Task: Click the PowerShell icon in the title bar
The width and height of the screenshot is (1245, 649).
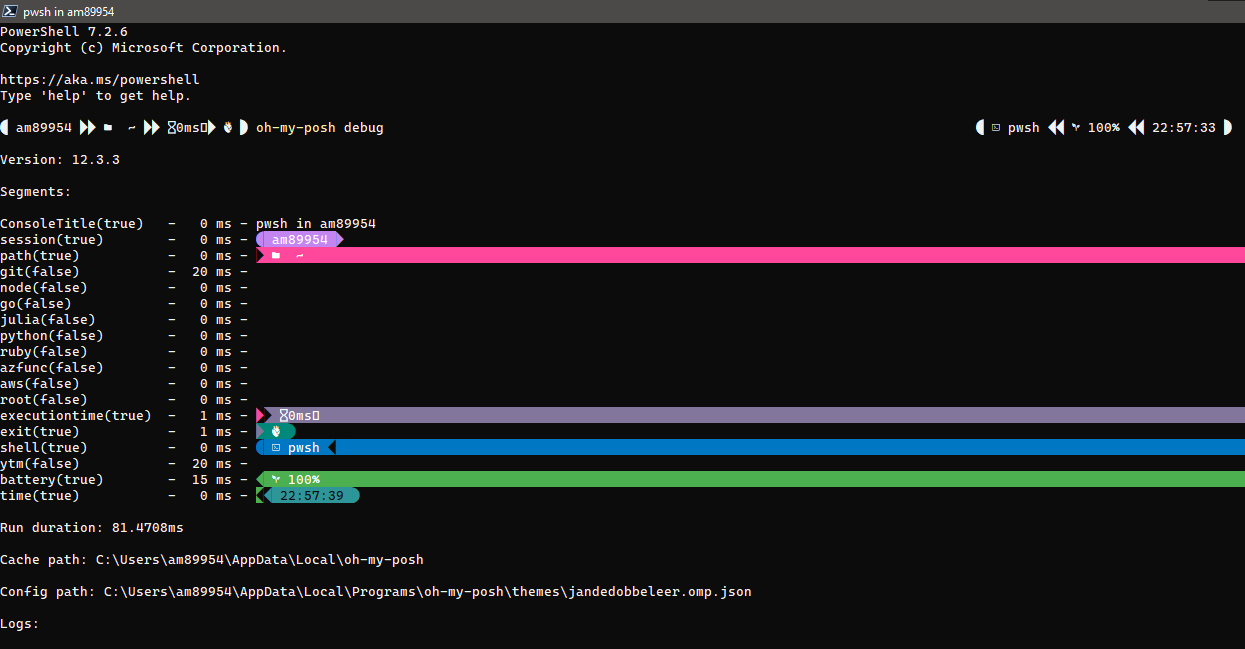Action: [9, 12]
